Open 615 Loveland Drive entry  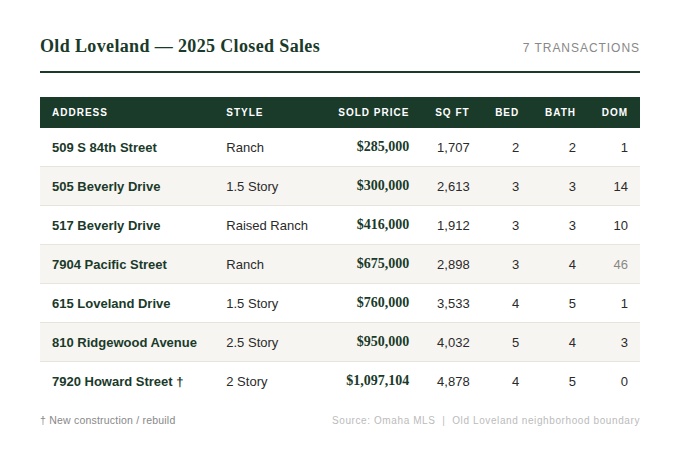111,304
